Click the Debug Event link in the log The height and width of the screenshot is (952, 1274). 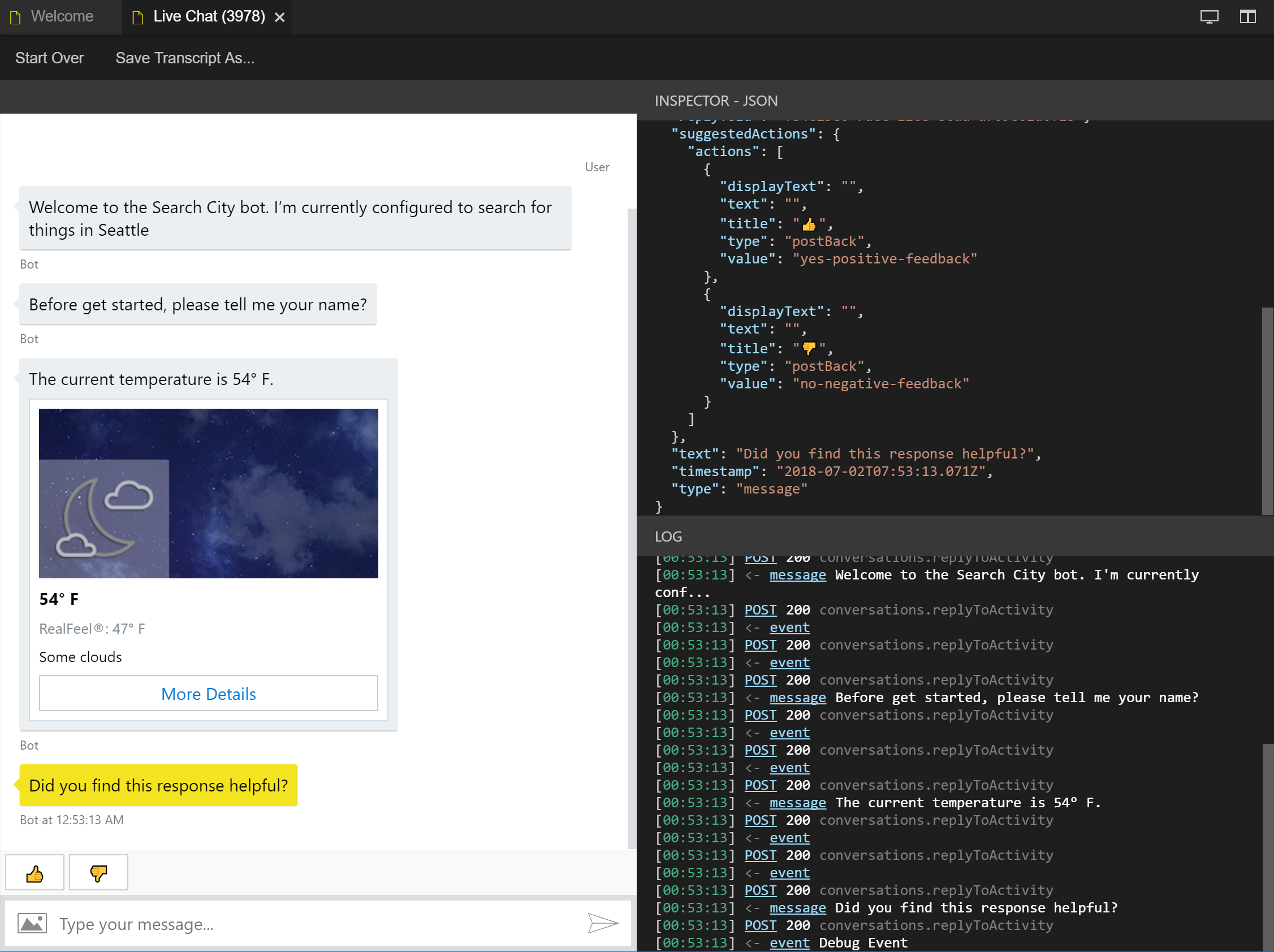(x=789, y=943)
